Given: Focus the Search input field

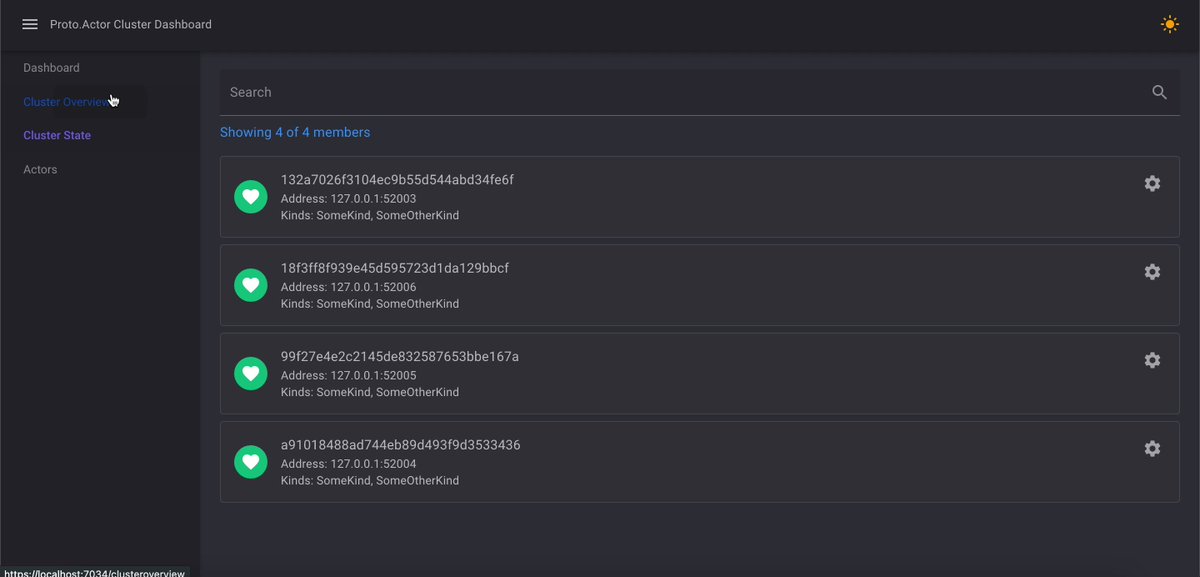Looking at the screenshot, I should click(x=685, y=92).
